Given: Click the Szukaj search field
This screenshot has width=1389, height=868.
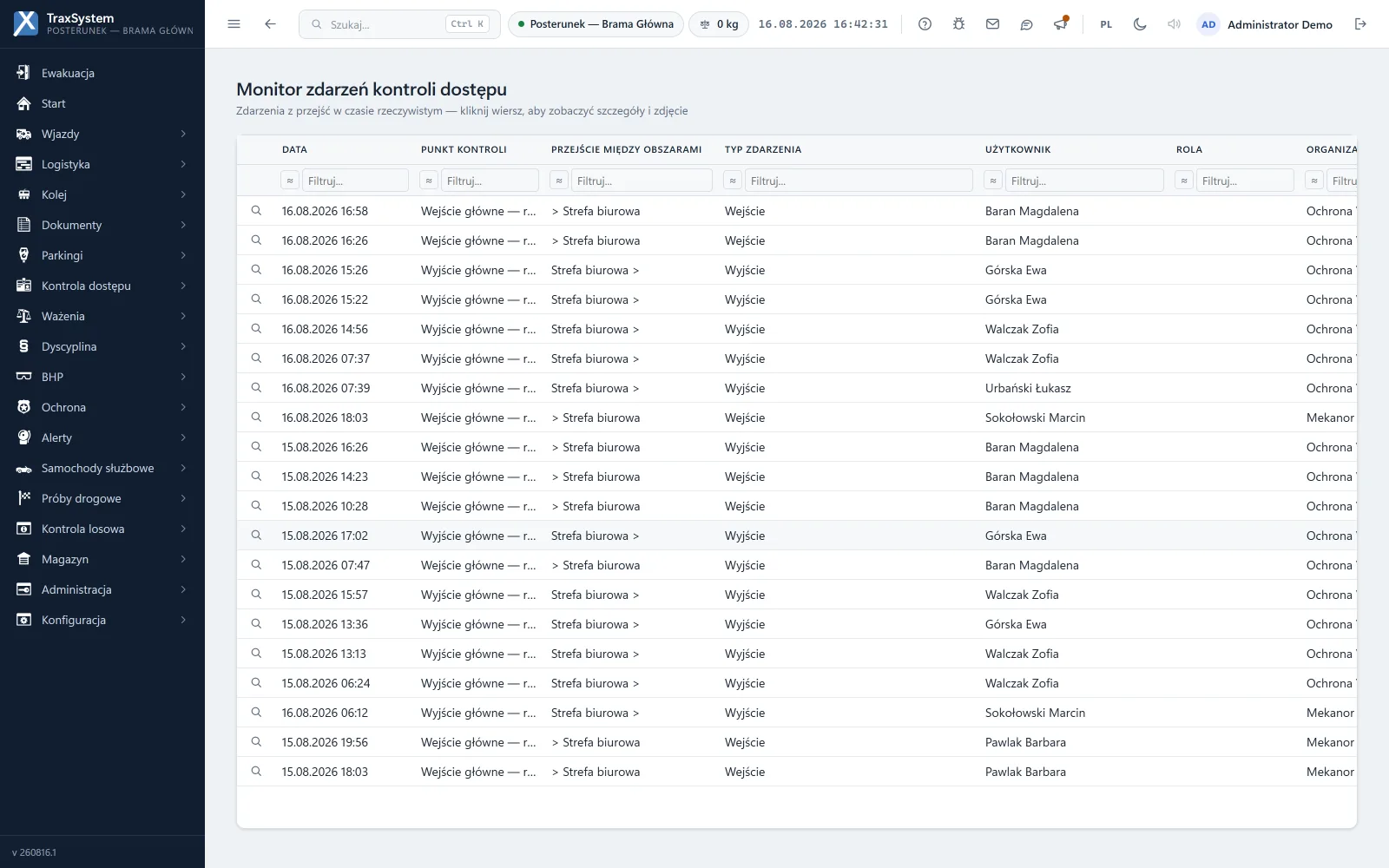Looking at the screenshot, I should click(x=400, y=24).
